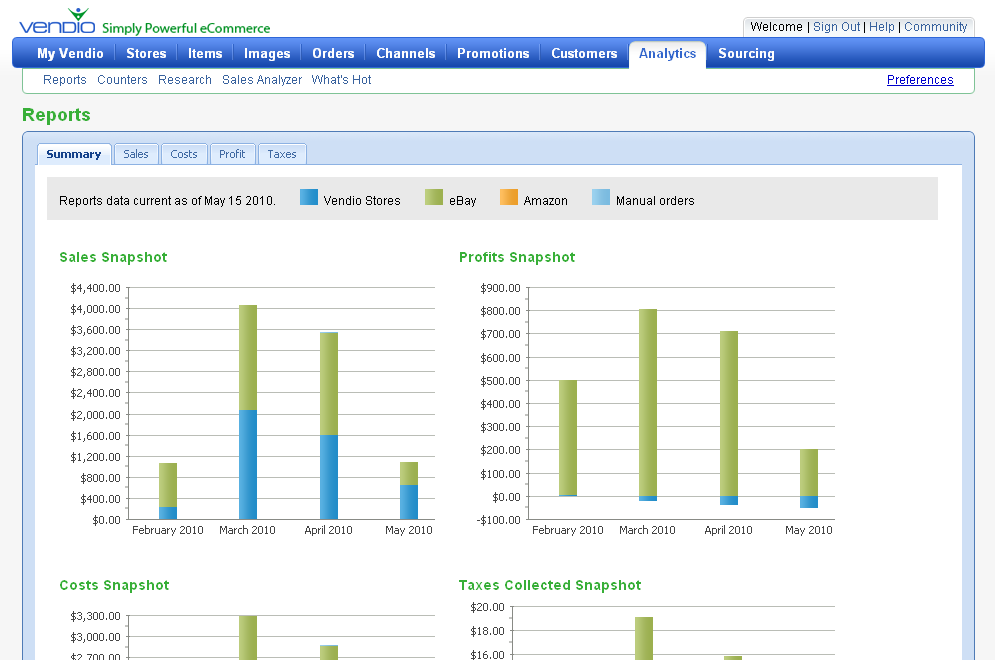Open the What's Hot link
Viewport: 995px width, 660px height.
[341, 80]
